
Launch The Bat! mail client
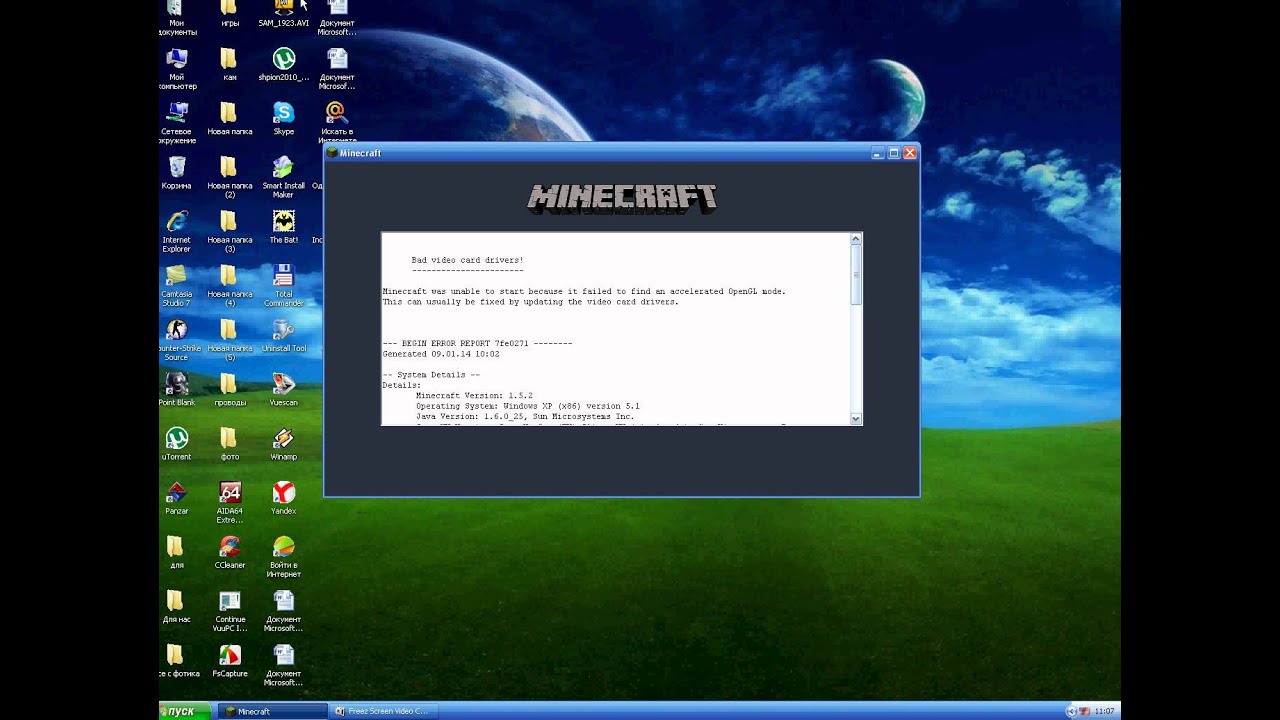coord(284,226)
